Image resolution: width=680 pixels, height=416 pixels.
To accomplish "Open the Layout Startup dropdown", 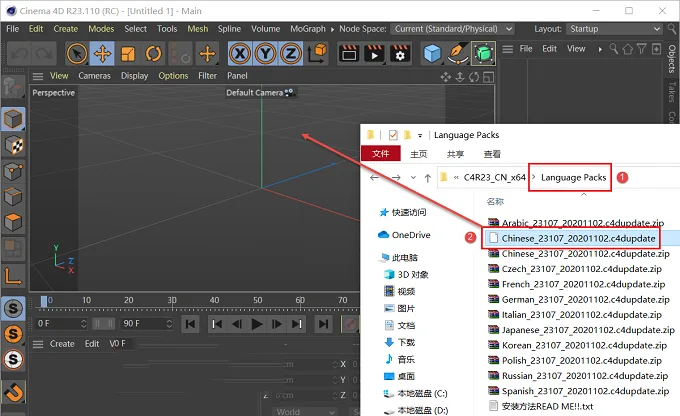I will pos(615,29).
